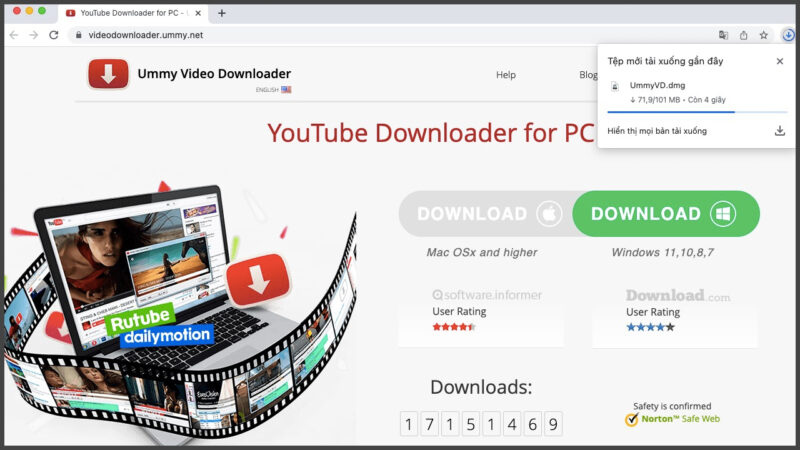This screenshot has height=450, width=800.
Task: Close the recent downloads popup
Action: [780, 61]
